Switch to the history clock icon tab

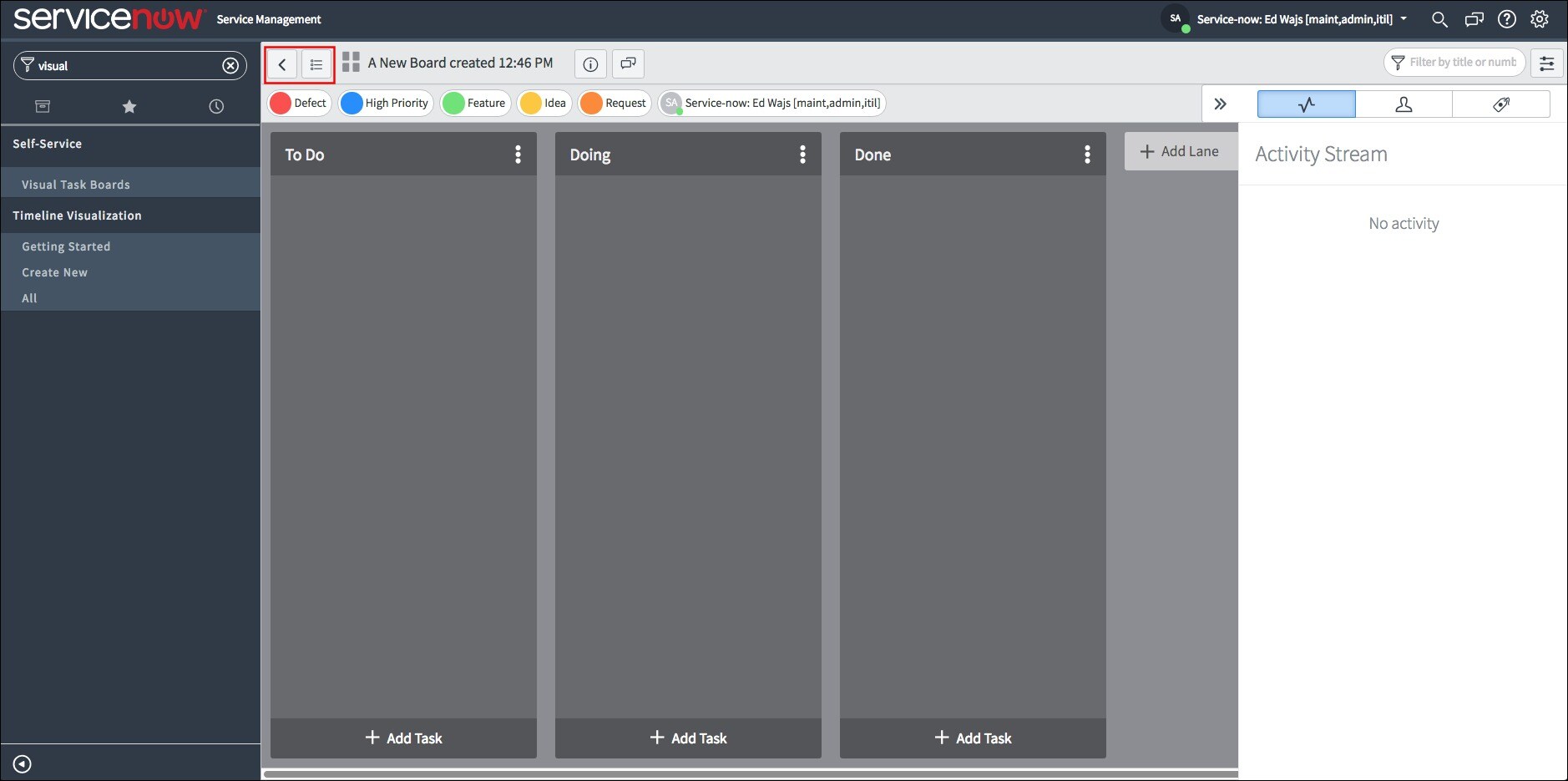click(216, 106)
